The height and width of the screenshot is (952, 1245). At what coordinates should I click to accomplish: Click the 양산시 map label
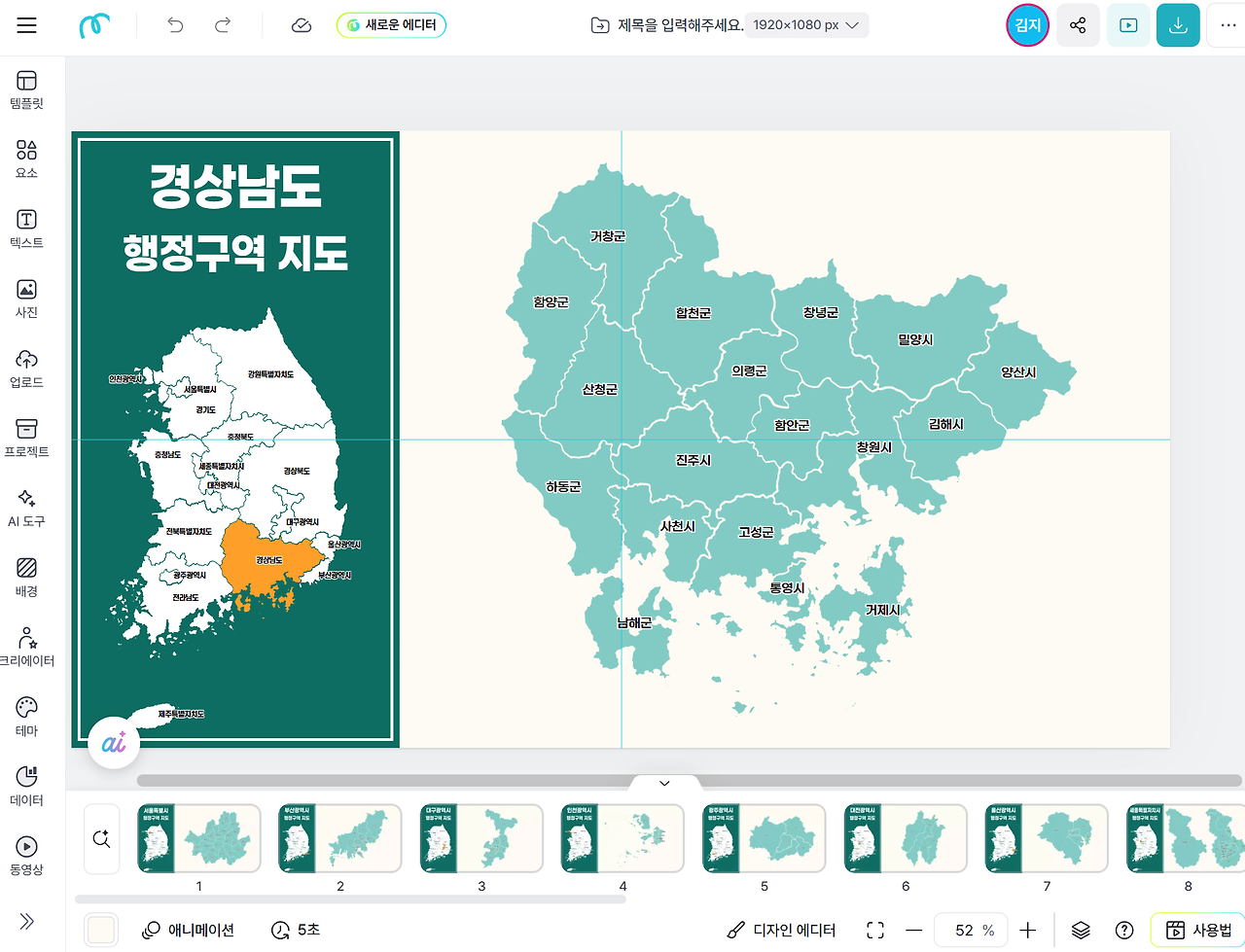click(x=1018, y=372)
